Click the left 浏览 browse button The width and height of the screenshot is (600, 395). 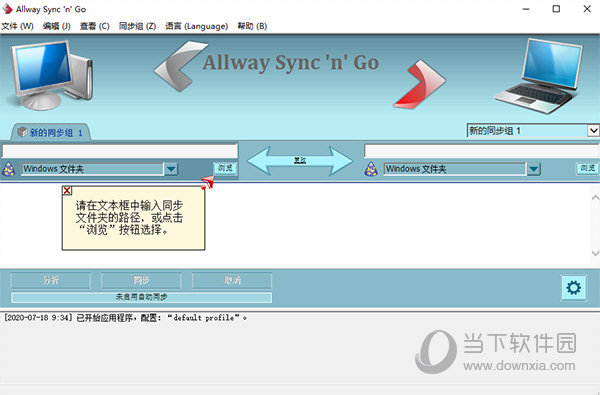(x=225, y=168)
